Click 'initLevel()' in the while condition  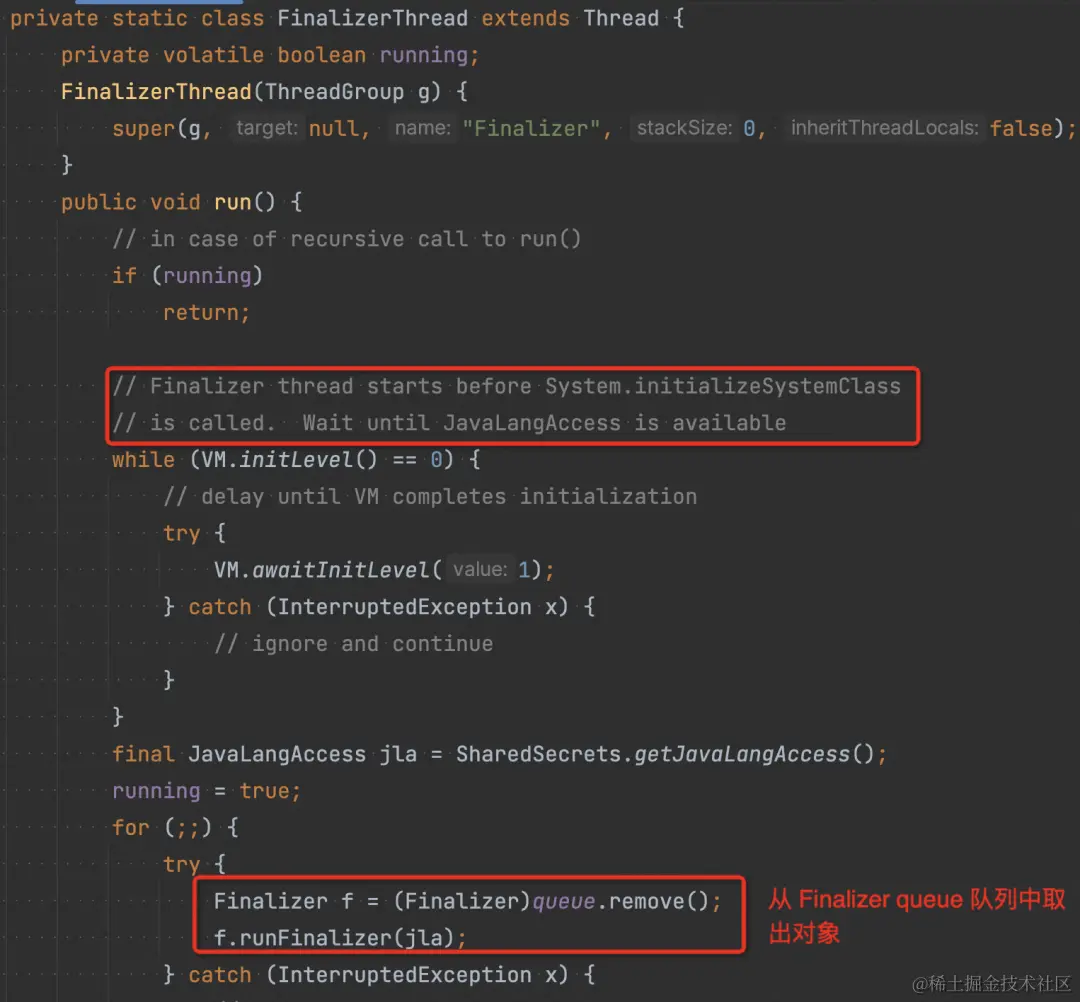(x=308, y=460)
